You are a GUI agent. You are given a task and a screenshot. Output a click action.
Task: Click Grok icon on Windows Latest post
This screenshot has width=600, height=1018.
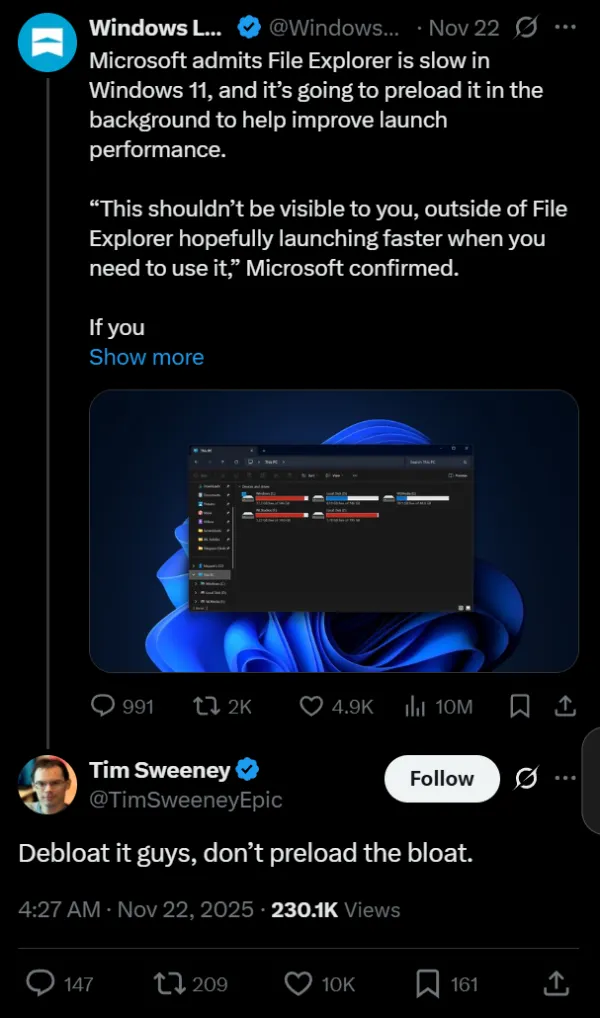click(x=526, y=27)
